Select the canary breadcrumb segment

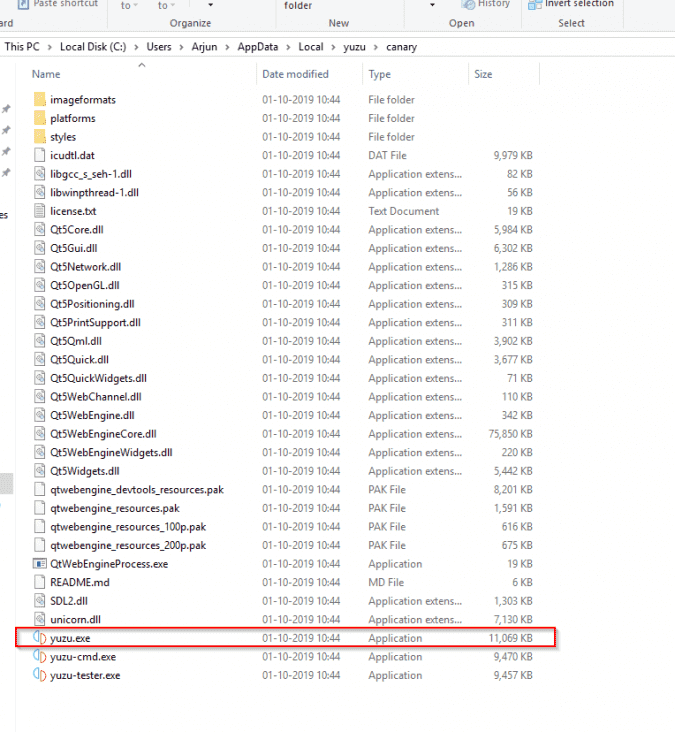click(401, 47)
